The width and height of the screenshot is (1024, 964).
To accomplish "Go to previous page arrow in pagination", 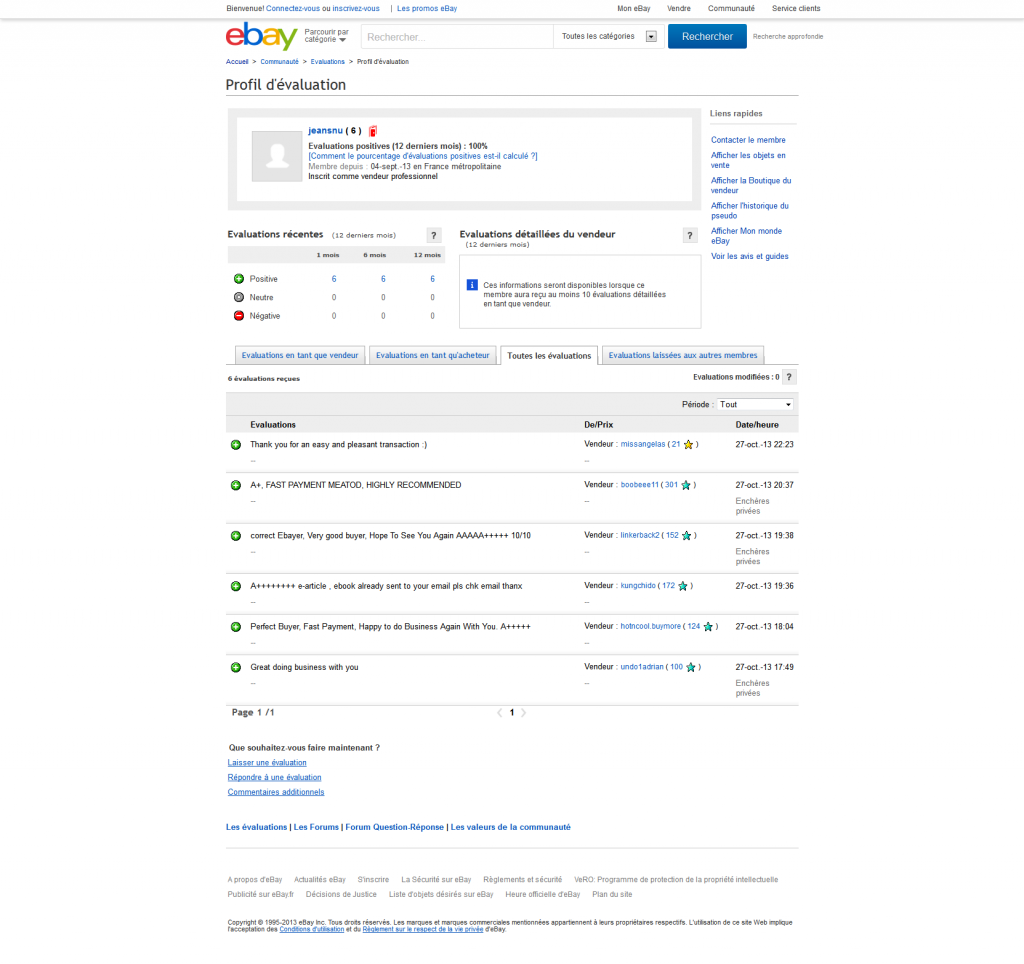I will [x=500, y=713].
